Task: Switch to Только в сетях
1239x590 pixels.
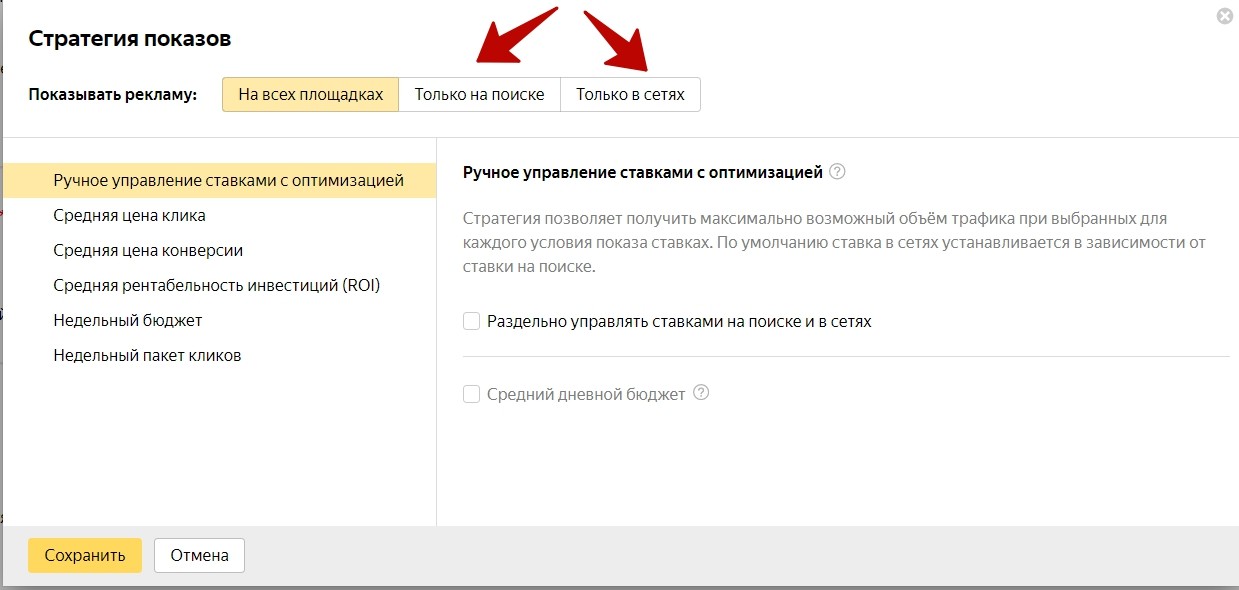Action: pos(630,95)
